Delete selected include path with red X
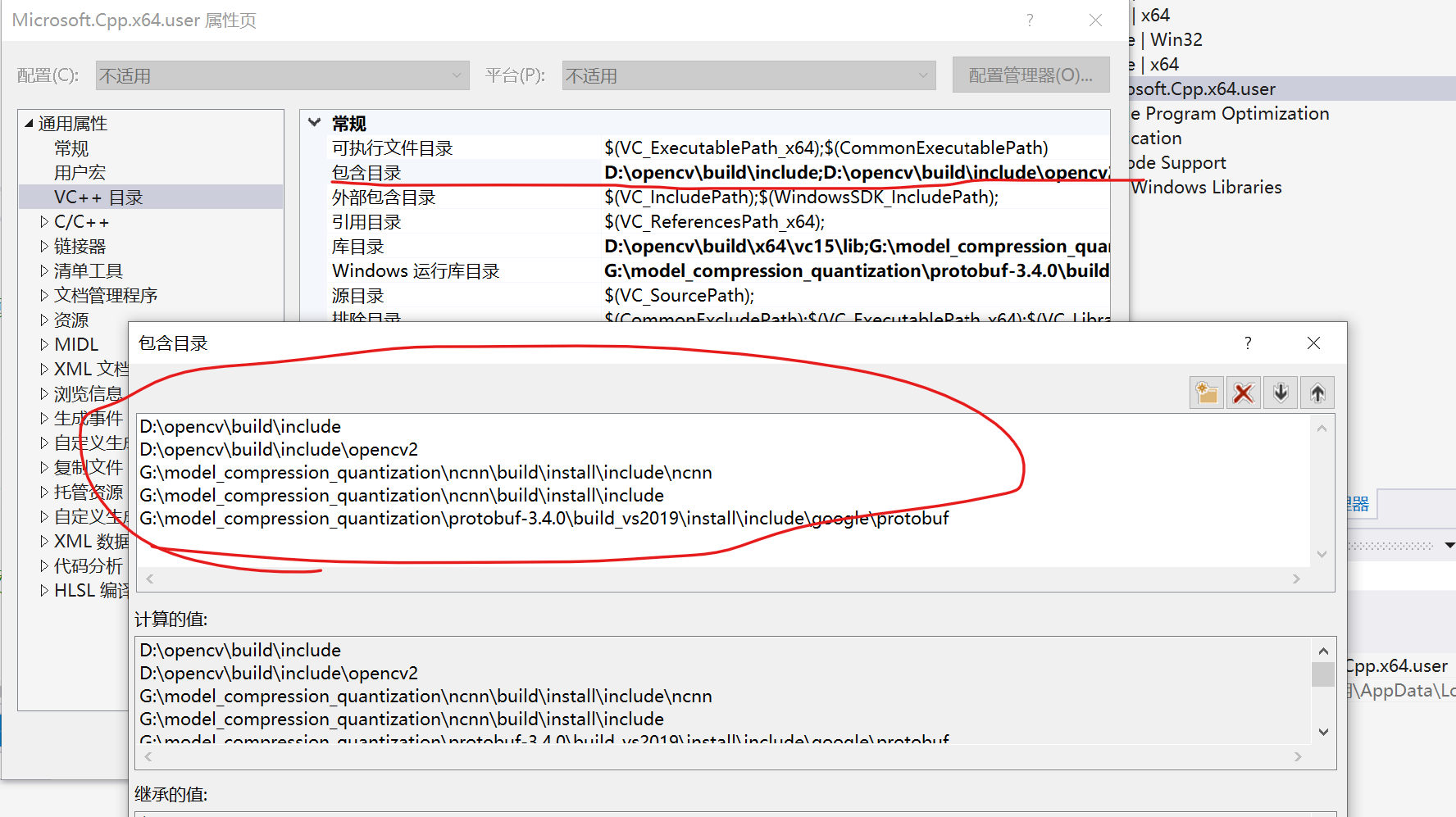 1244,393
